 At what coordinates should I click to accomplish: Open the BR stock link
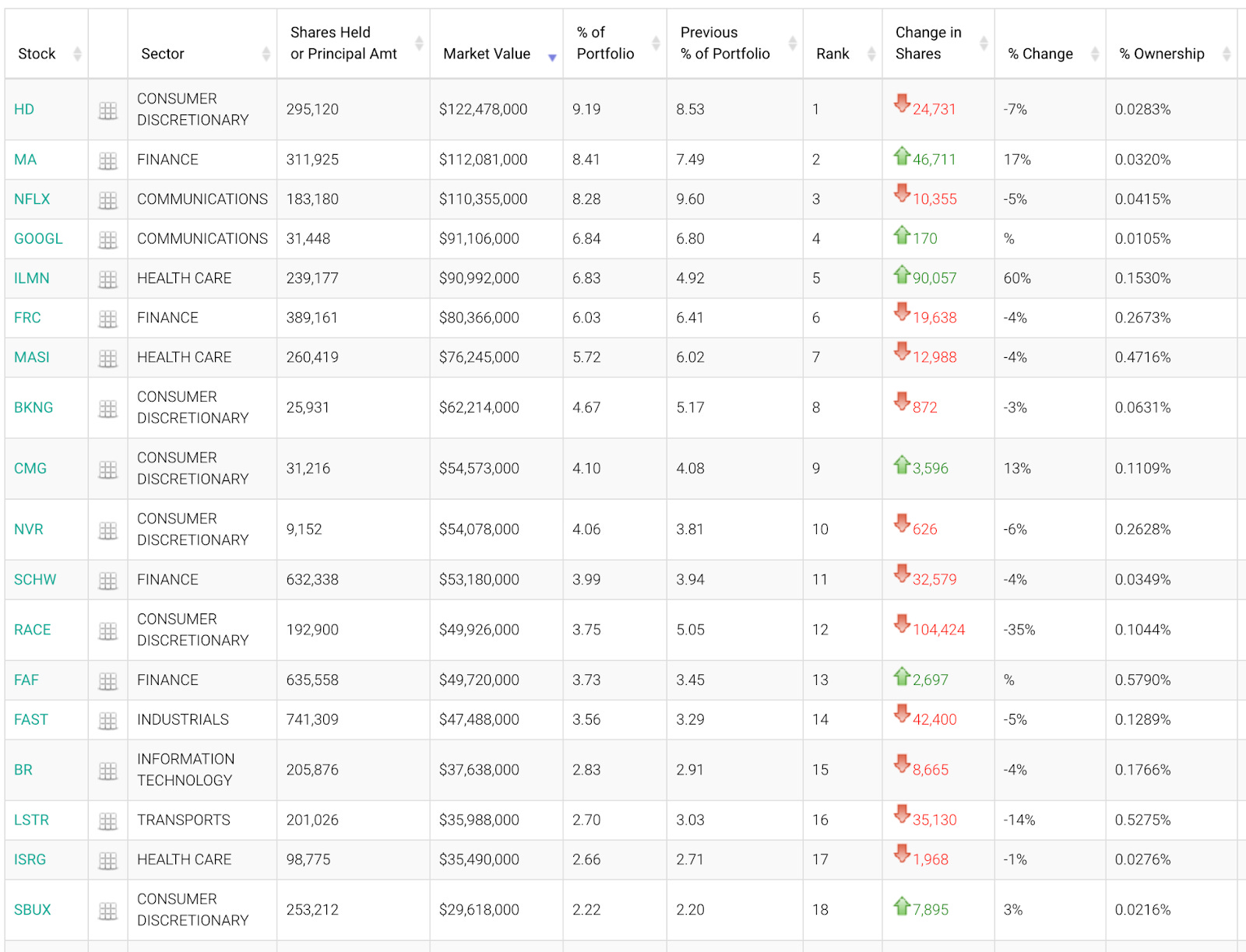pyautogui.click(x=23, y=770)
